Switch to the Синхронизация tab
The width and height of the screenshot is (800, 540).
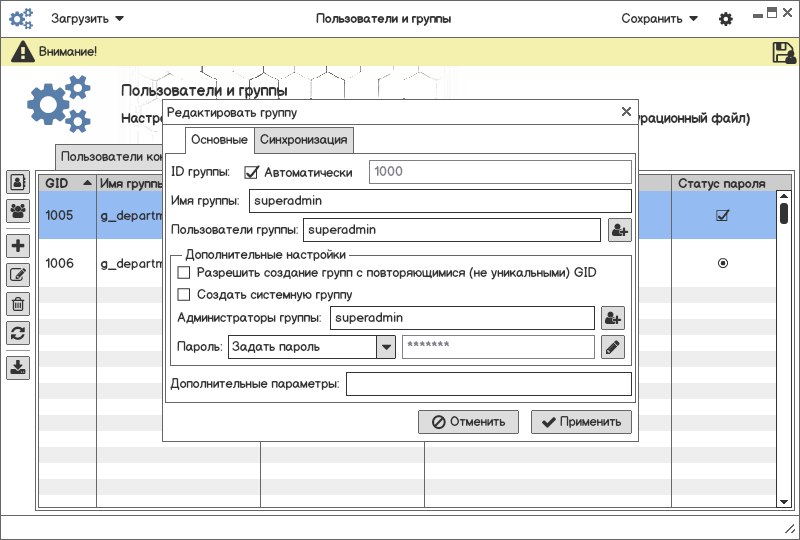click(303, 139)
